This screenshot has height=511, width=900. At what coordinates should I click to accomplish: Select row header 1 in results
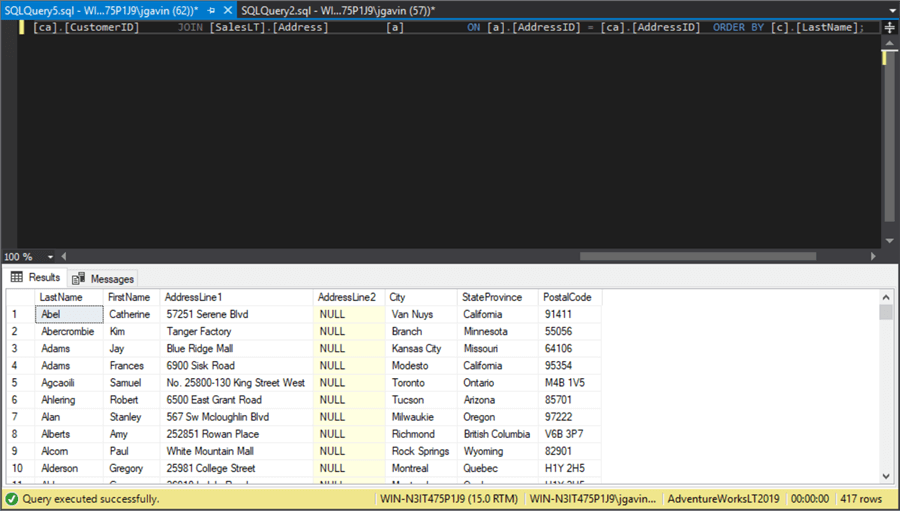coord(21,314)
